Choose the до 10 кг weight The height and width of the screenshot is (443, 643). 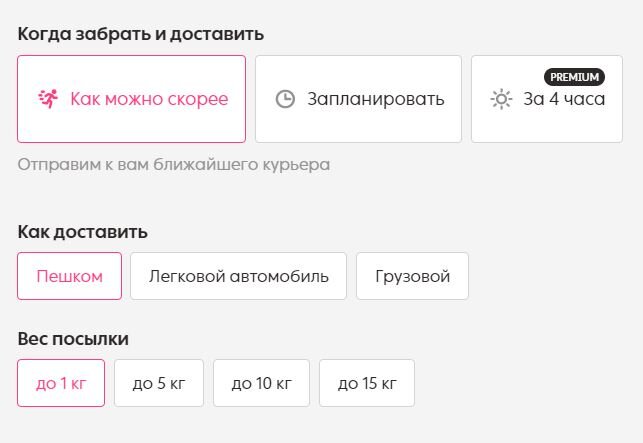261,383
